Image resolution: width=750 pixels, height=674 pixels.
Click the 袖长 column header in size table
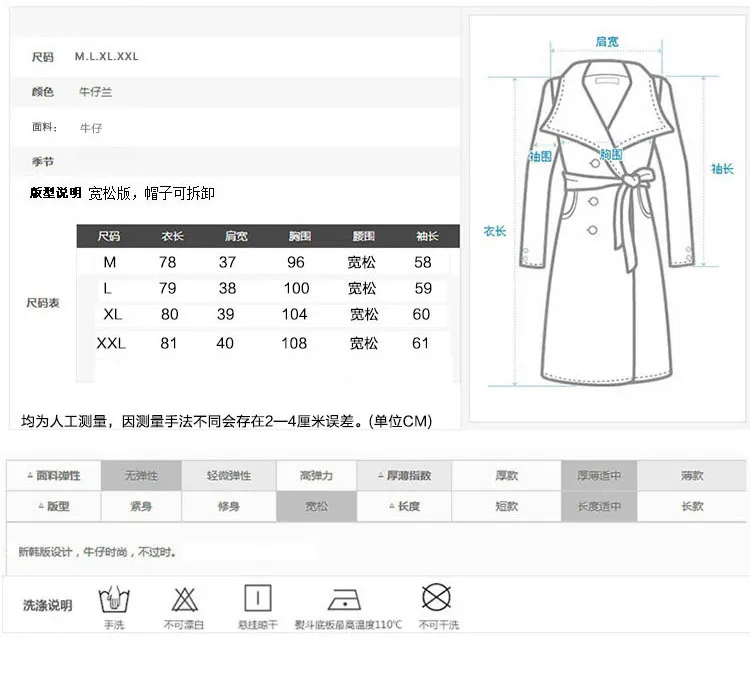coord(427,236)
